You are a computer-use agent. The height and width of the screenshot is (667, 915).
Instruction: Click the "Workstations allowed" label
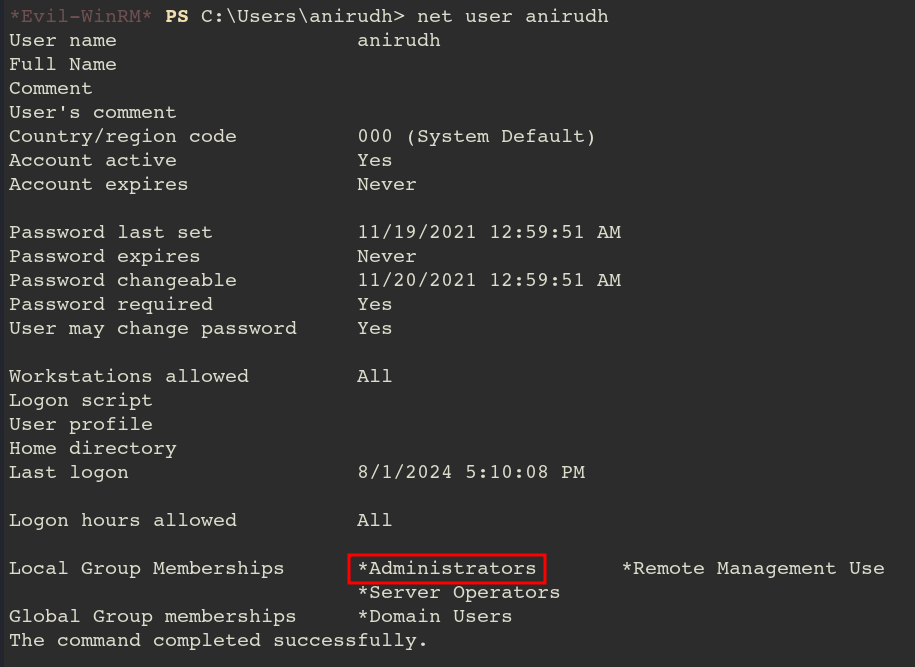click(x=129, y=376)
